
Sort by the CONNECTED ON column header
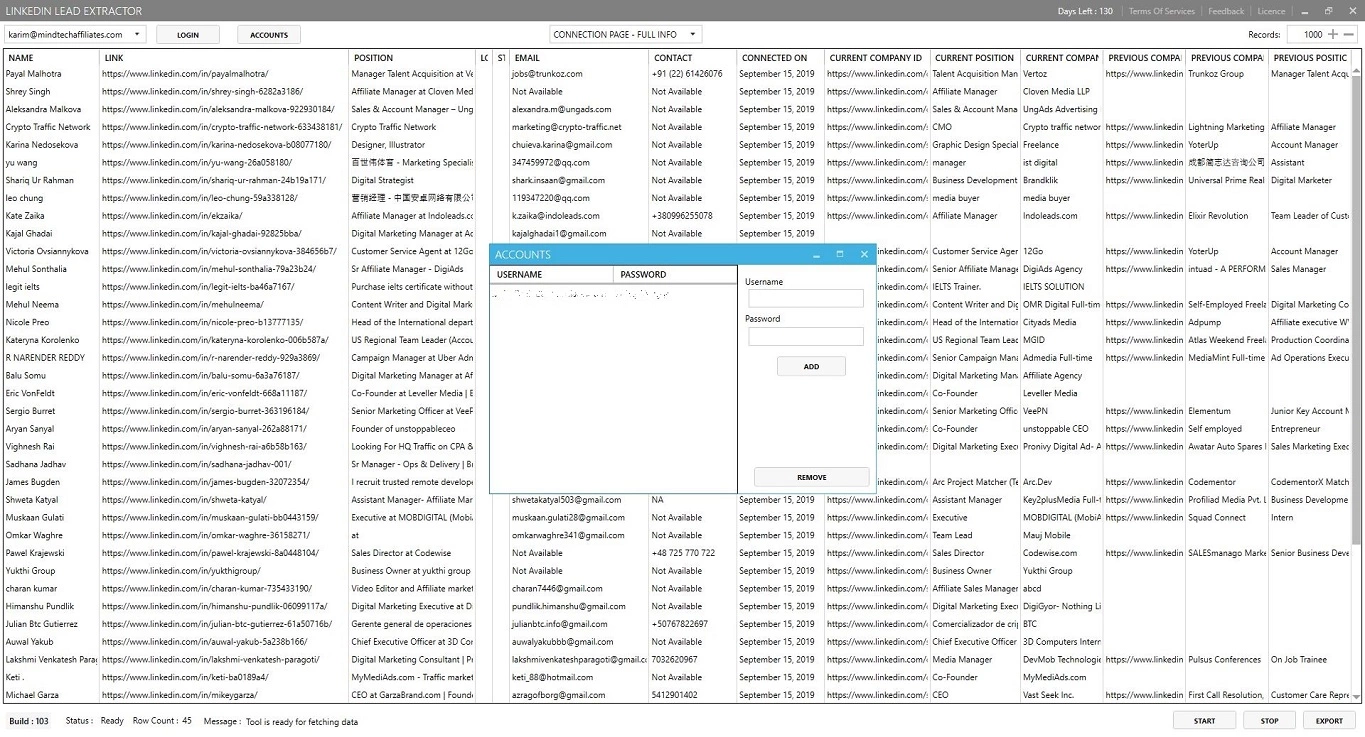pos(774,58)
